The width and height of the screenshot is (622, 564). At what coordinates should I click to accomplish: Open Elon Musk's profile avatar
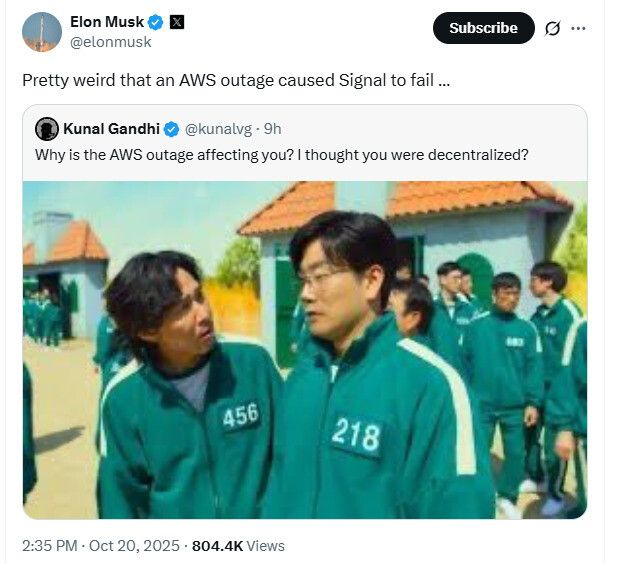click(42, 32)
